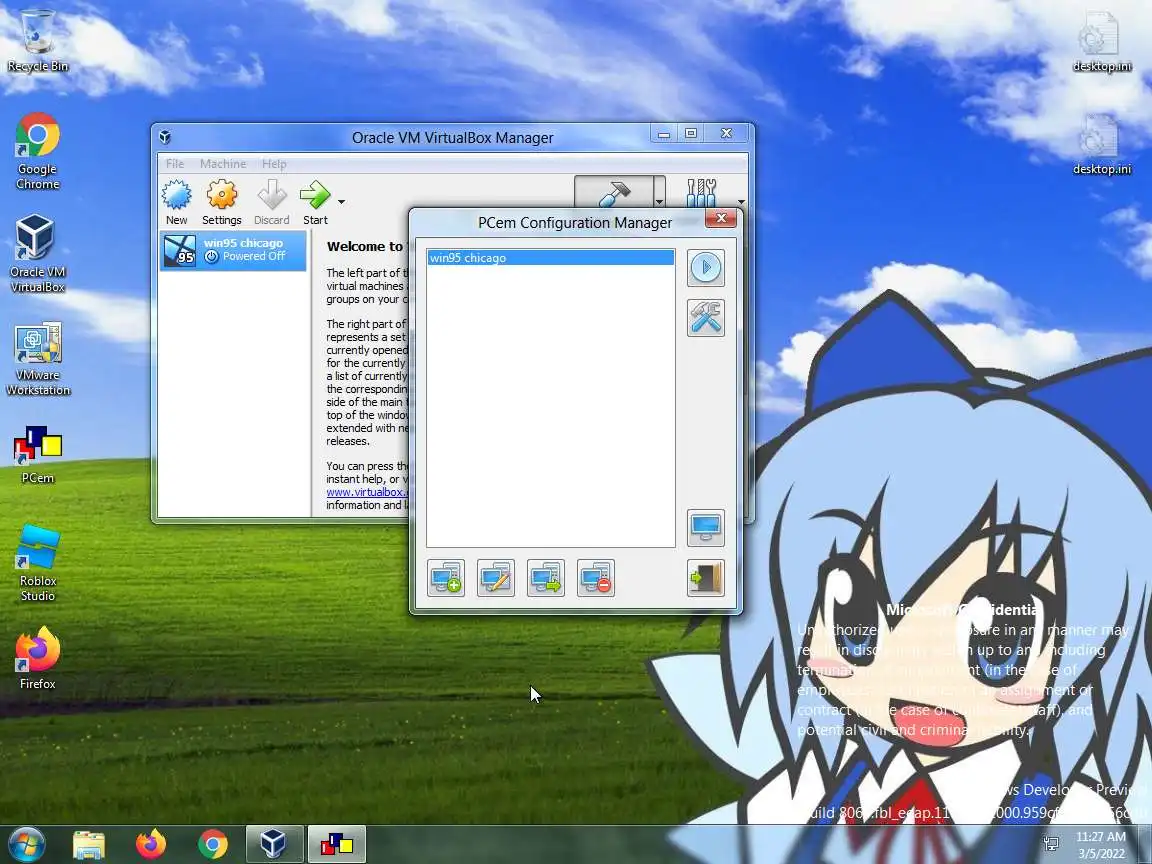This screenshot has width=1152, height=864.
Task: Click the network tray icon
Action: click(1051, 844)
